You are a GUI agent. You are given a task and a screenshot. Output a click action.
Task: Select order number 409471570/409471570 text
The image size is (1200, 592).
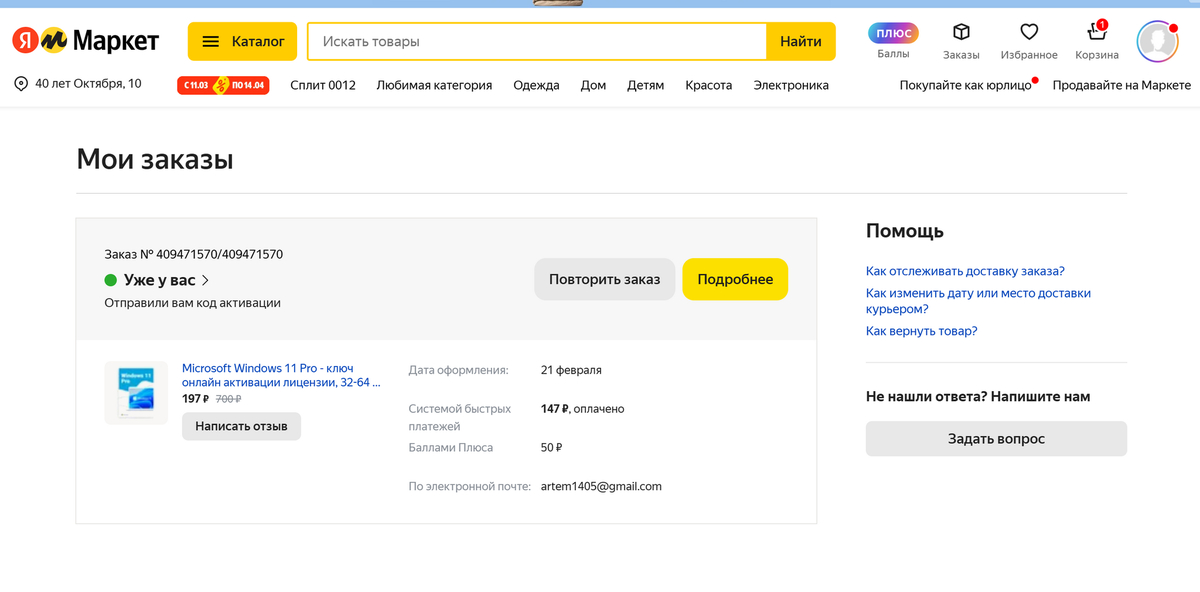coord(219,254)
